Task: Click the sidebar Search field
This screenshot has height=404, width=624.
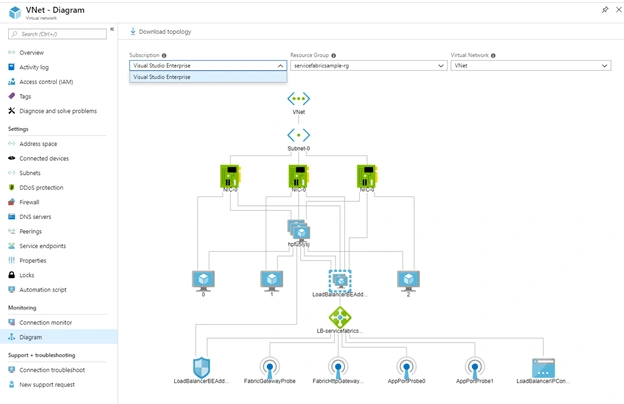Action: pyautogui.click(x=57, y=34)
